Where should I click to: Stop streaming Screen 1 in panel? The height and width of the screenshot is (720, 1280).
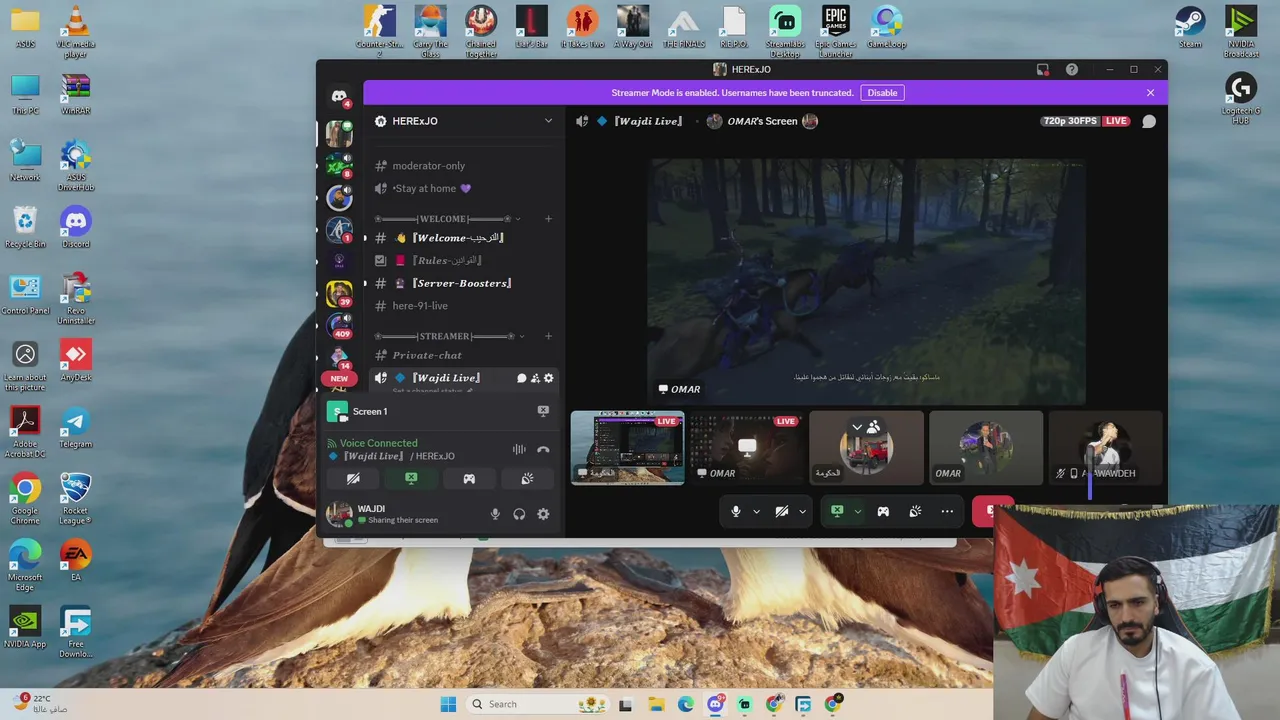click(543, 411)
